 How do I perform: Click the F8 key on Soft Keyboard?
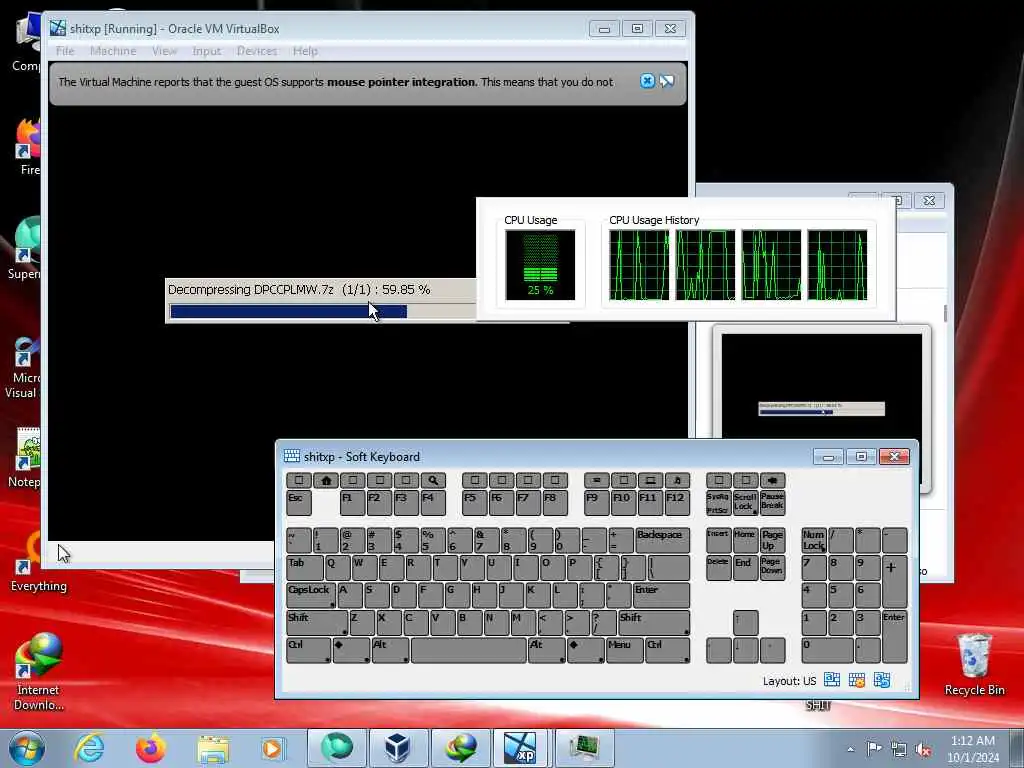(554, 503)
